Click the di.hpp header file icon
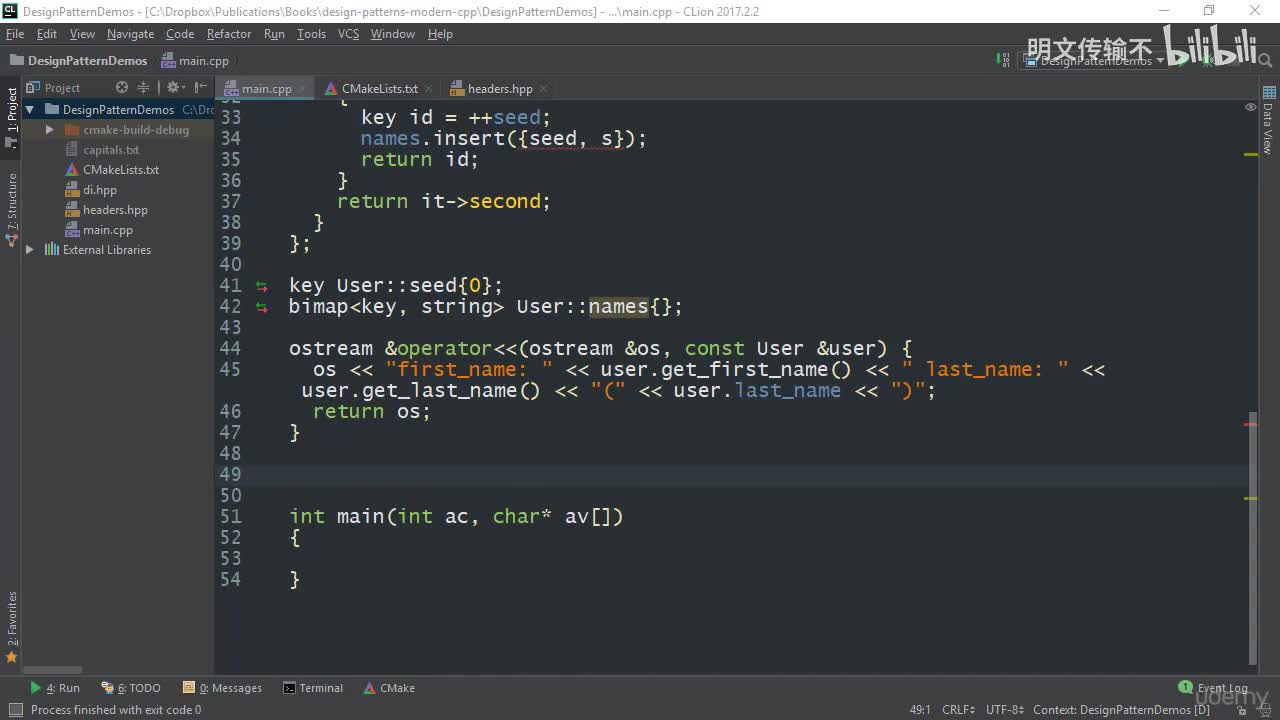The width and height of the screenshot is (1280, 720). tap(72, 190)
